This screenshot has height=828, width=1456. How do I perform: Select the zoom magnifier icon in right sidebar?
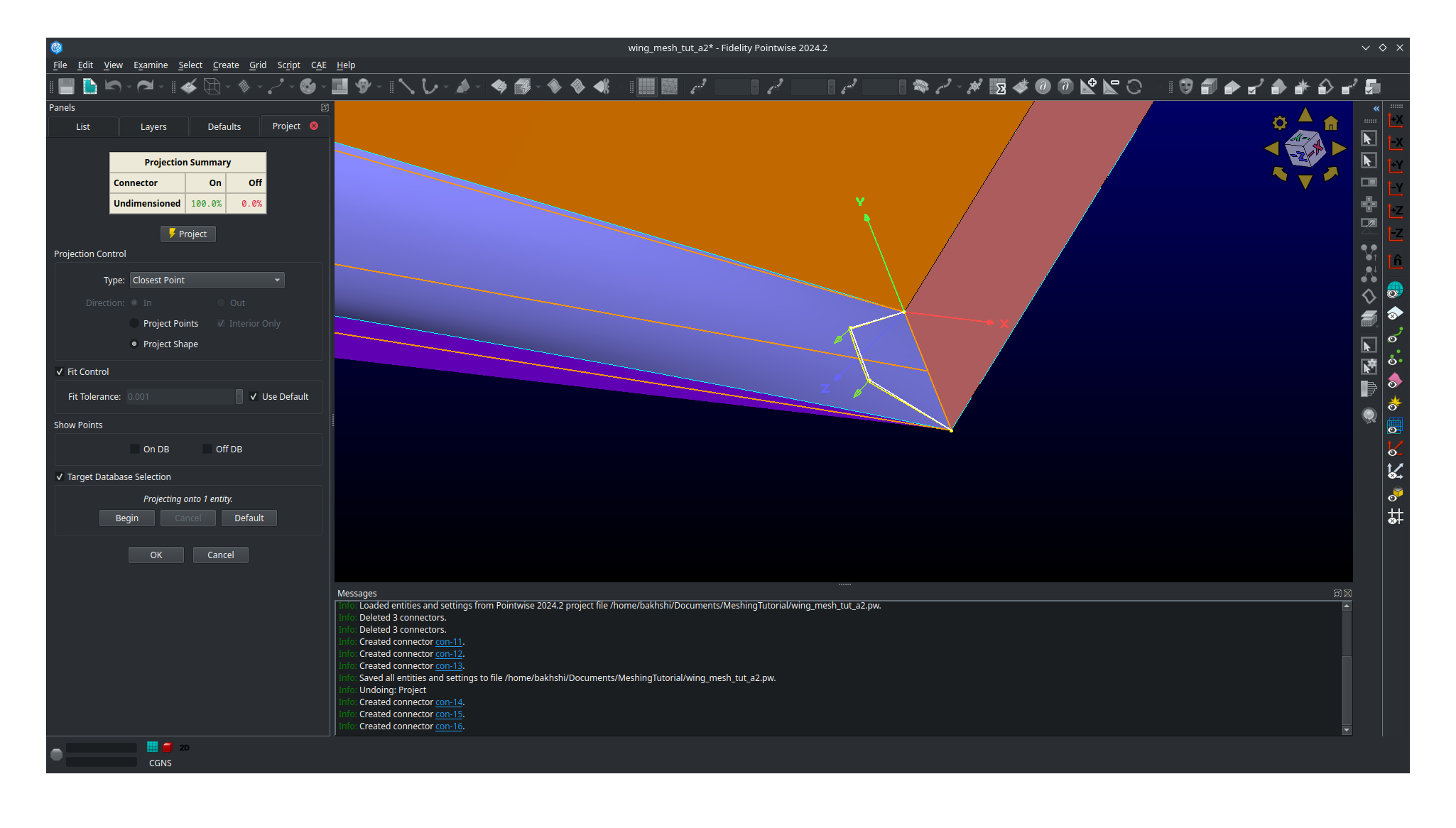click(x=1369, y=416)
